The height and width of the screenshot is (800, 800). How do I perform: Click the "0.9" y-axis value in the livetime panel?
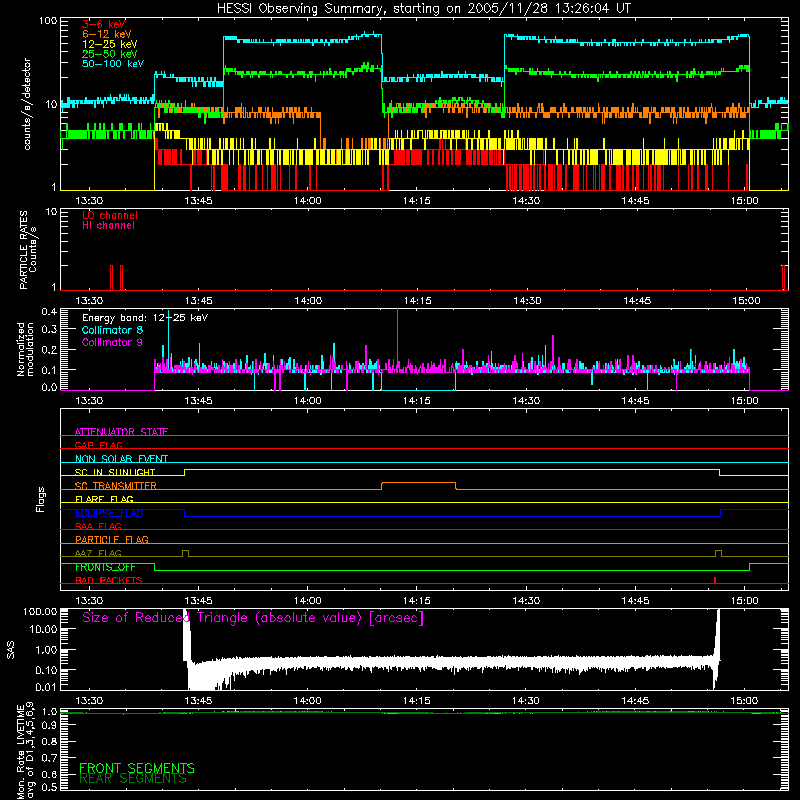tap(49, 725)
